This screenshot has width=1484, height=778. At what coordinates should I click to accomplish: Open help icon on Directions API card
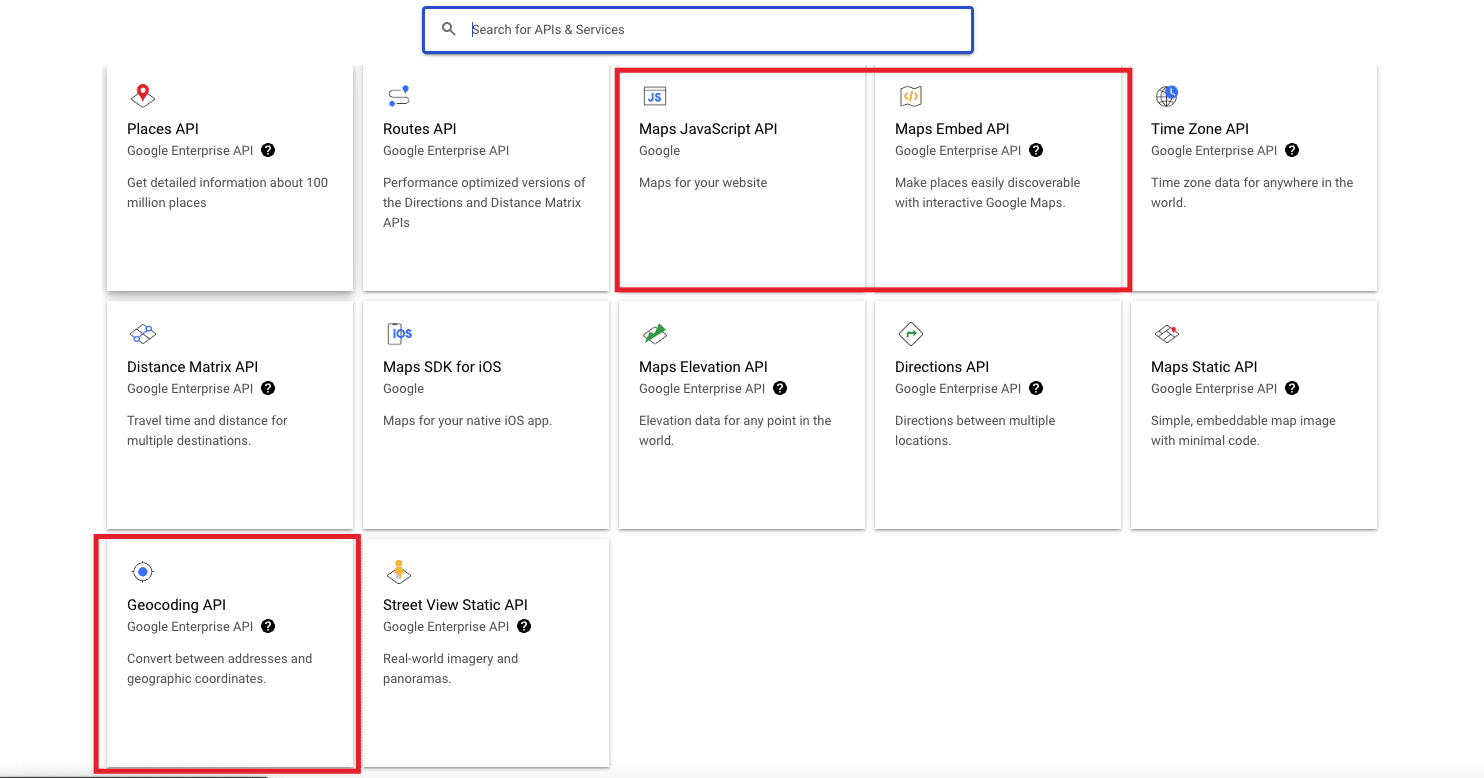coord(1036,388)
